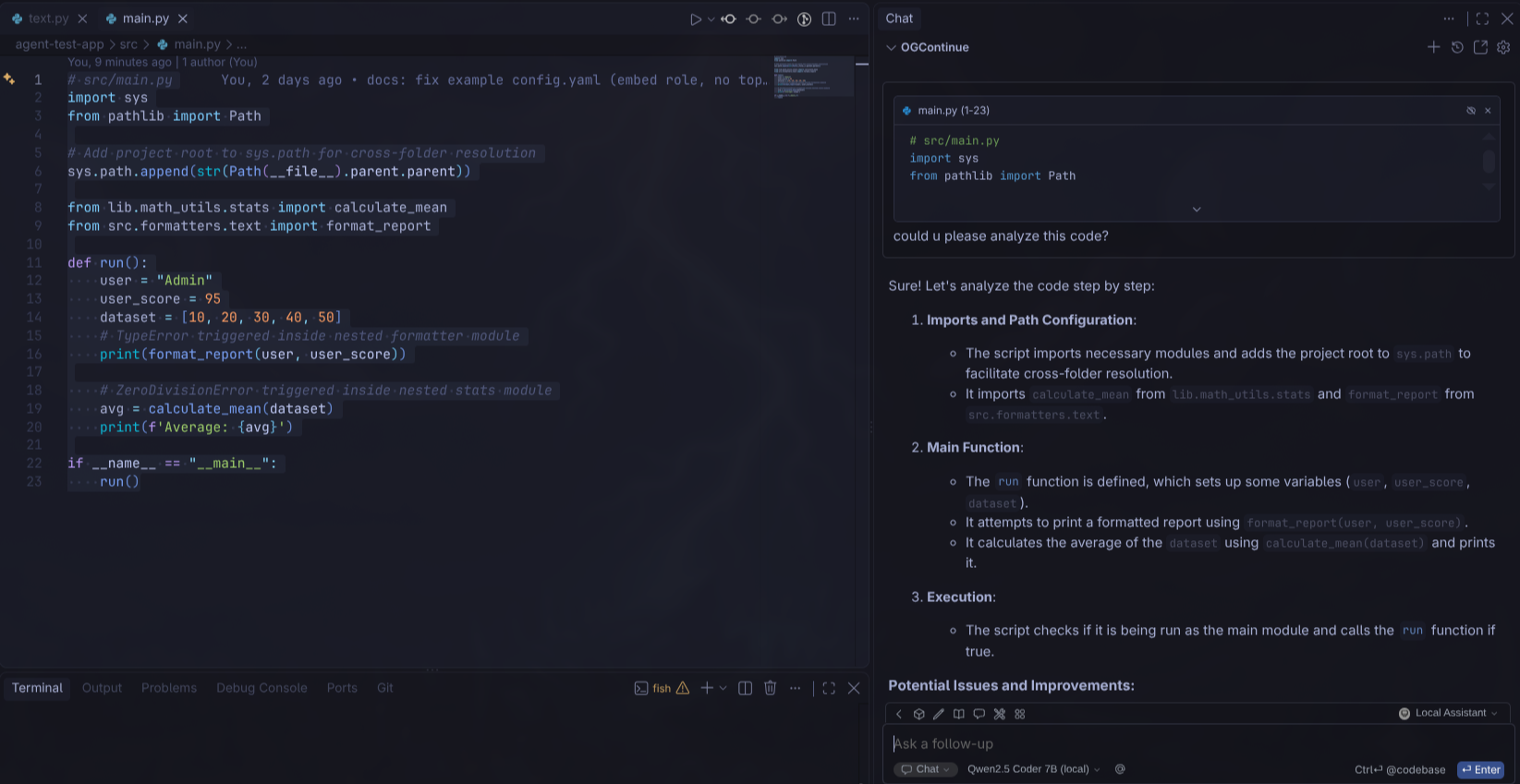Go to the previous change icon
This screenshot has width=1520, height=784.
coord(729,18)
